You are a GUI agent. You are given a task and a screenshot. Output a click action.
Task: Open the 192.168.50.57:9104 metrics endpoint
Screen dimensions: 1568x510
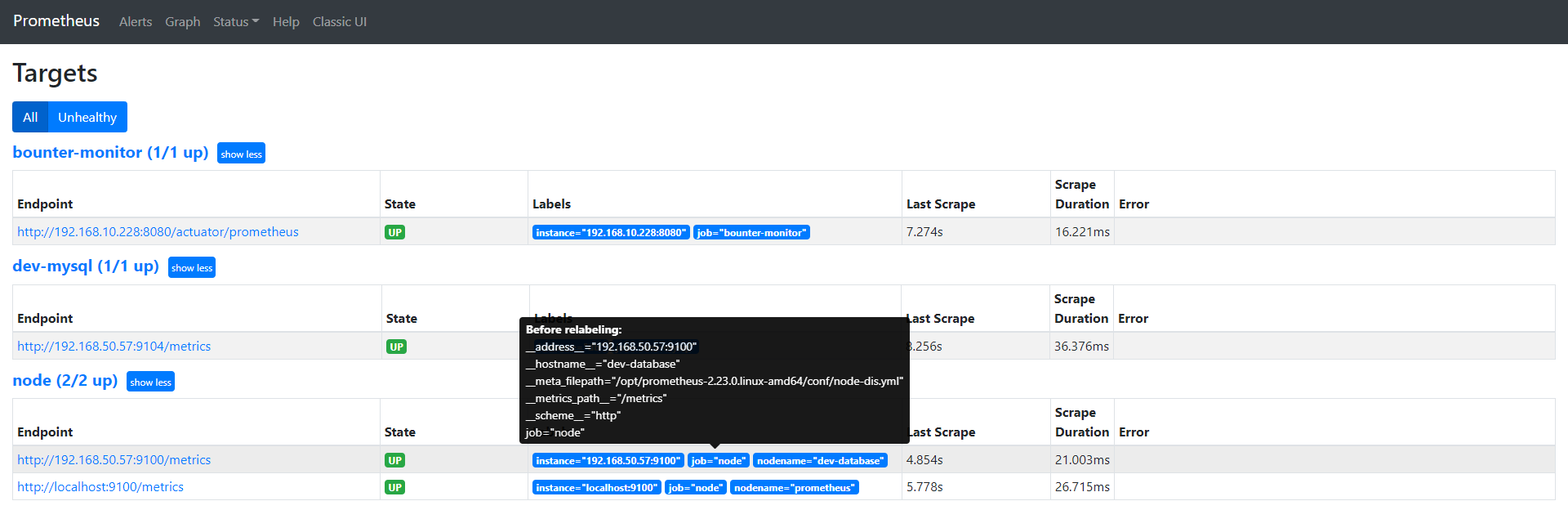point(114,347)
